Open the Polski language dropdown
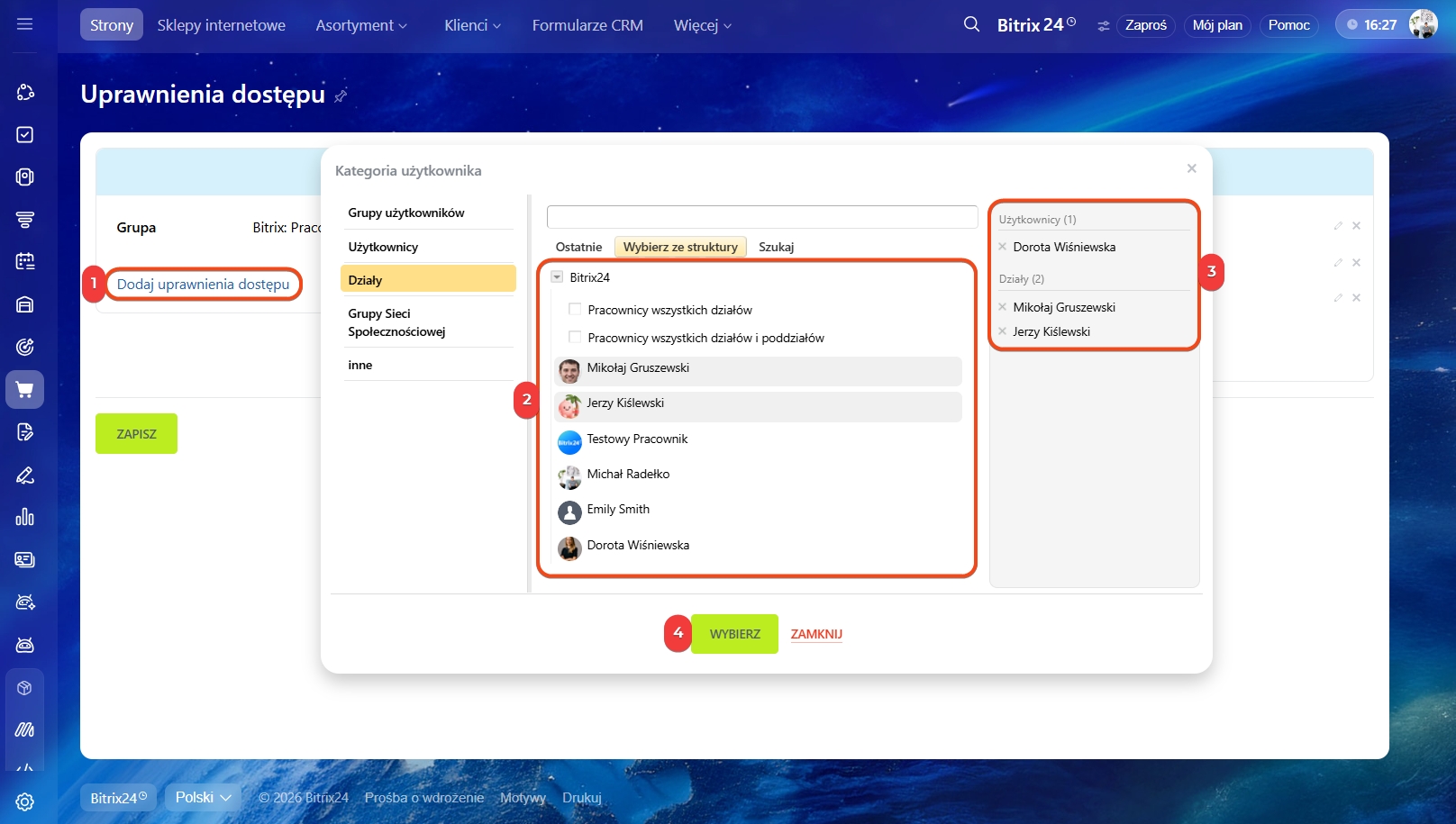1456x824 pixels. click(x=203, y=797)
